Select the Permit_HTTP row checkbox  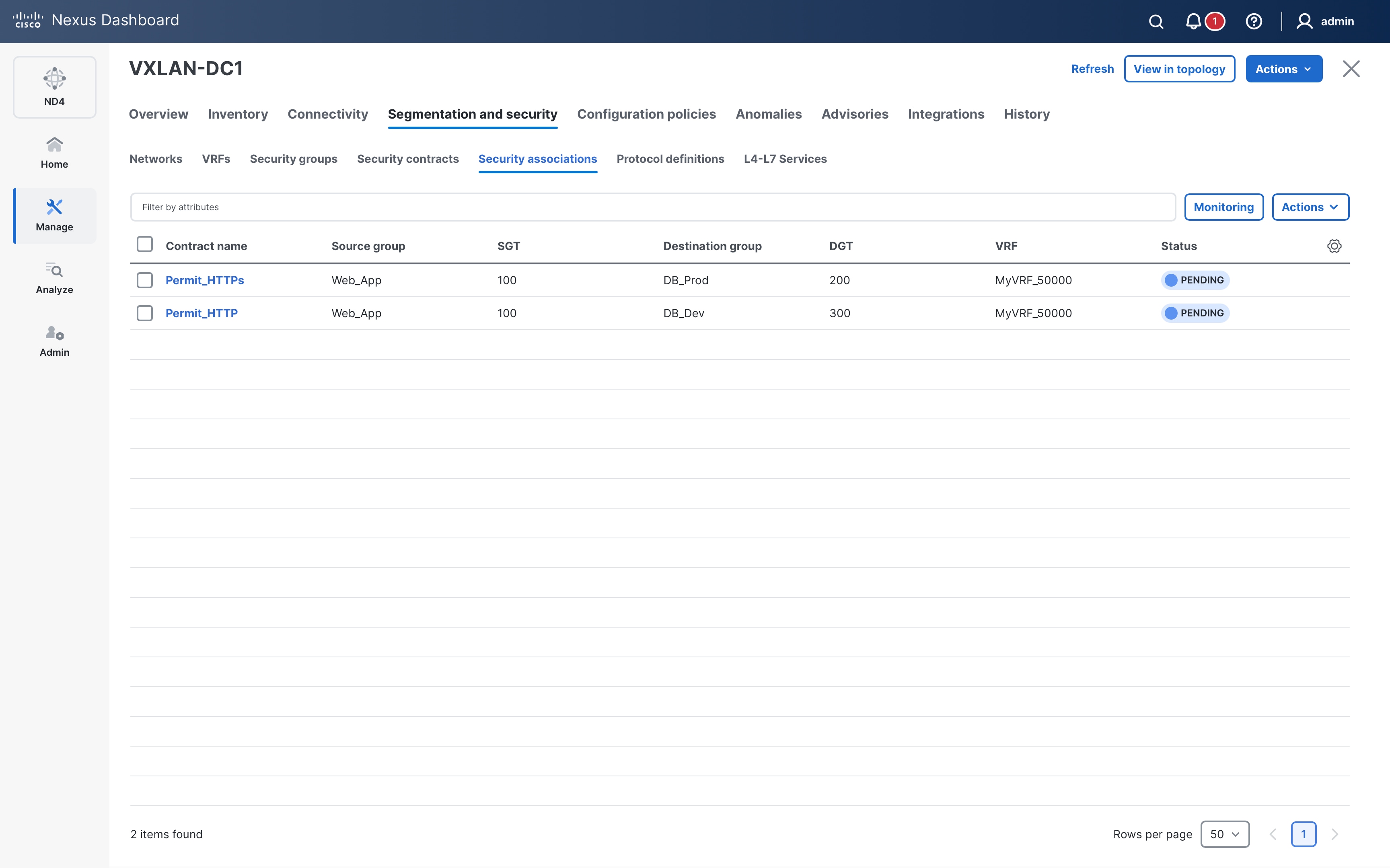(x=145, y=313)
